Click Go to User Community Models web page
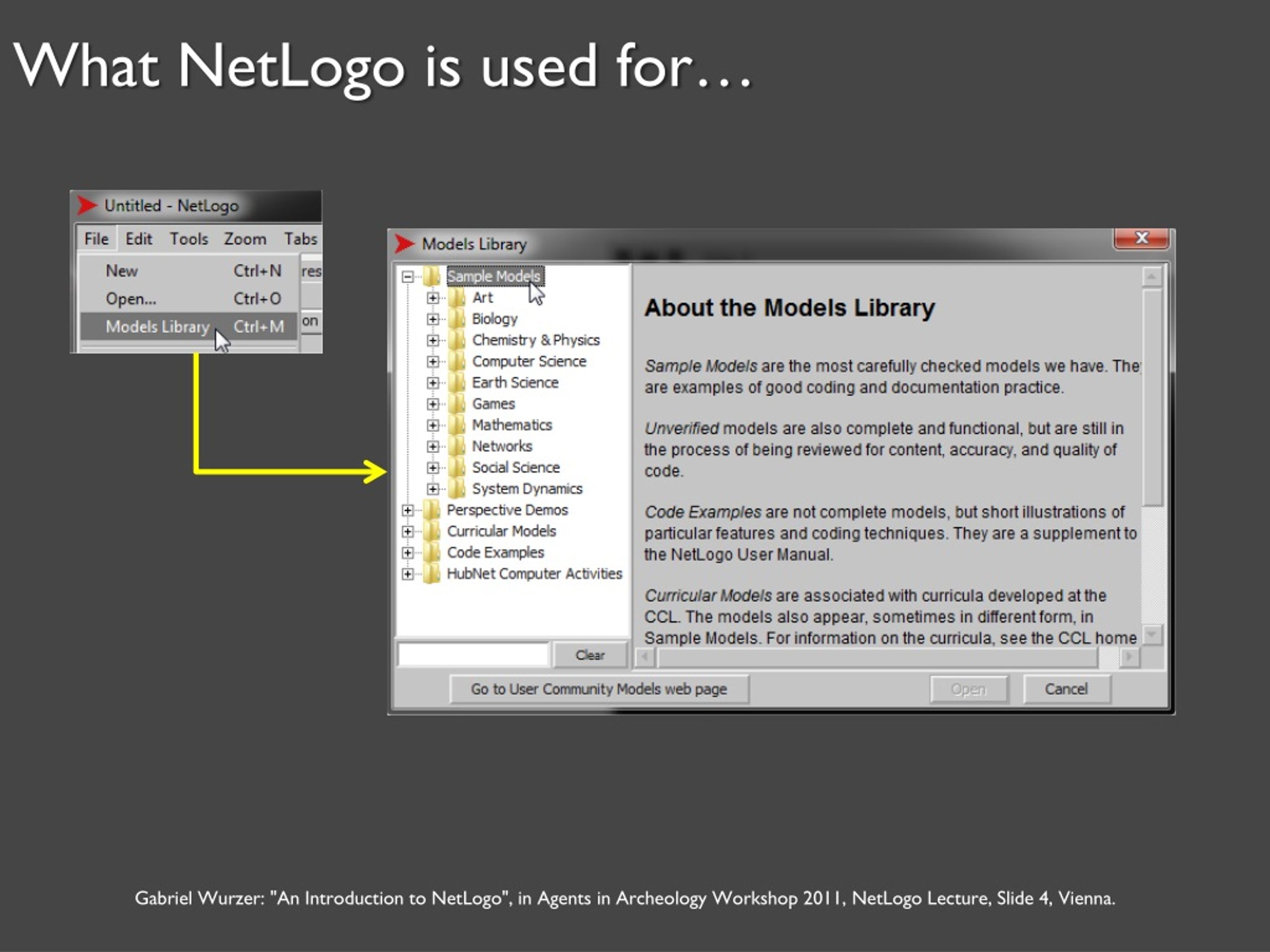This screenshot has width=1270, height=952. (x=599, y=689)
